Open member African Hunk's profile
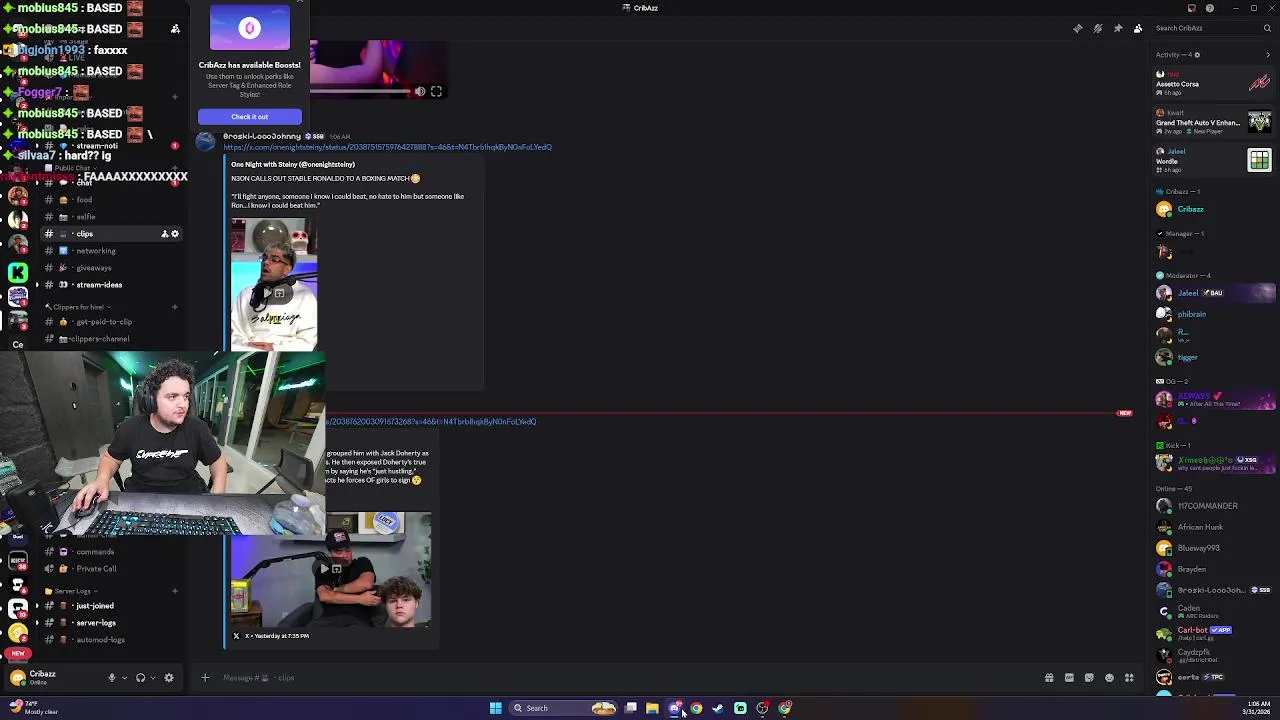The width and height of the screenshot is (1280, 720). click(x=1214, y=527)
